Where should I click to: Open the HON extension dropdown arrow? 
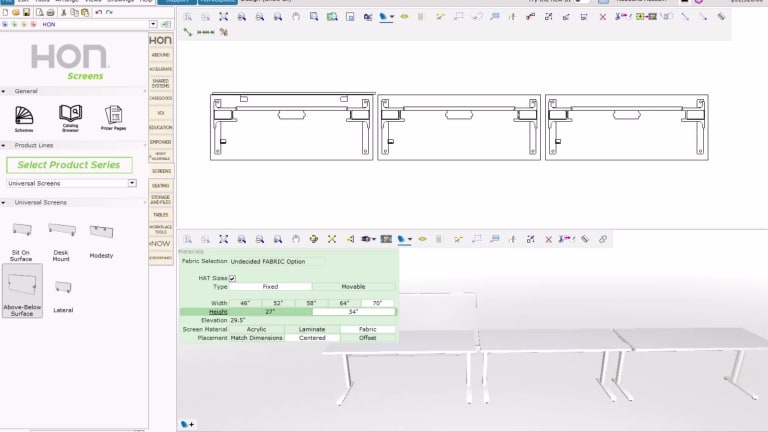point(153,24)
